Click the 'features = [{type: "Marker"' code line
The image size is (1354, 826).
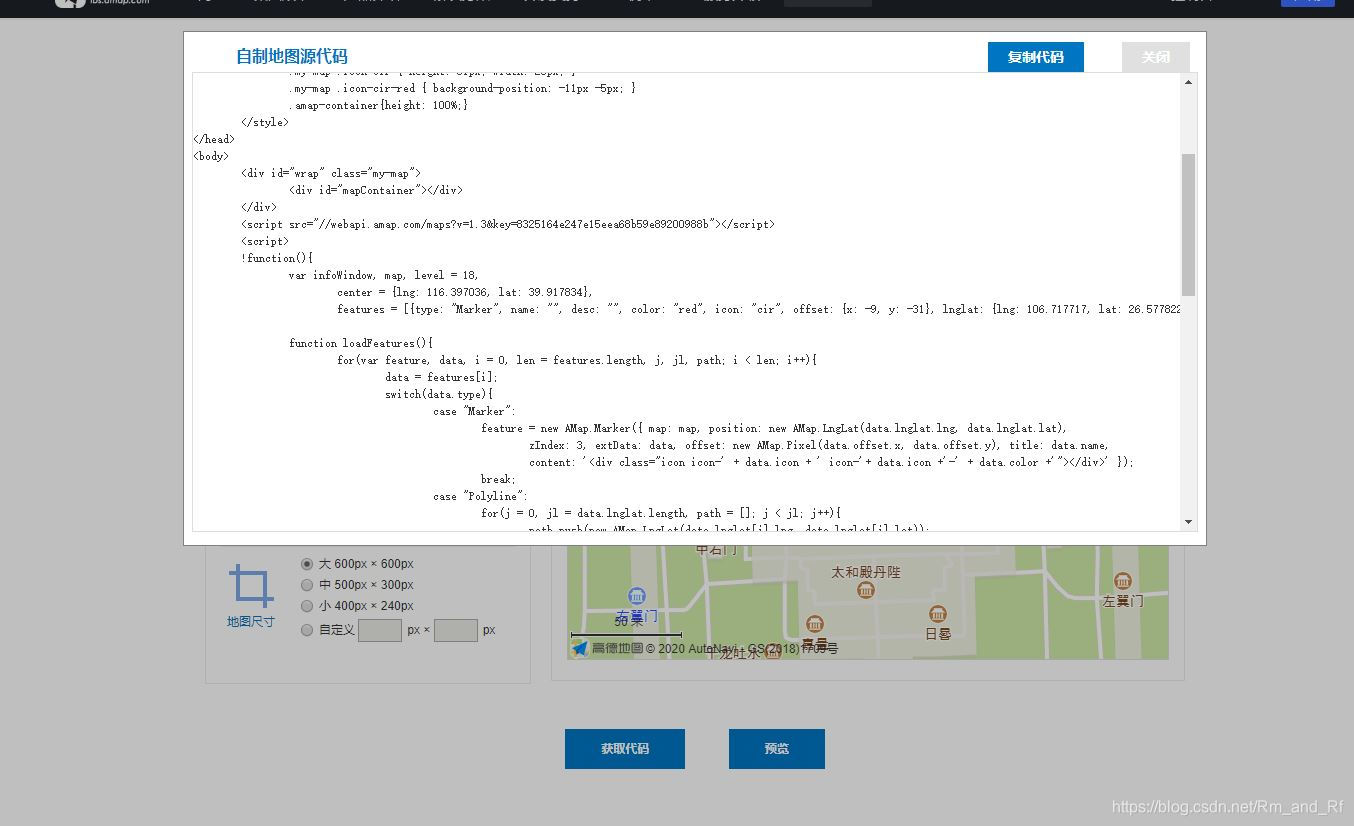point(759,309)
